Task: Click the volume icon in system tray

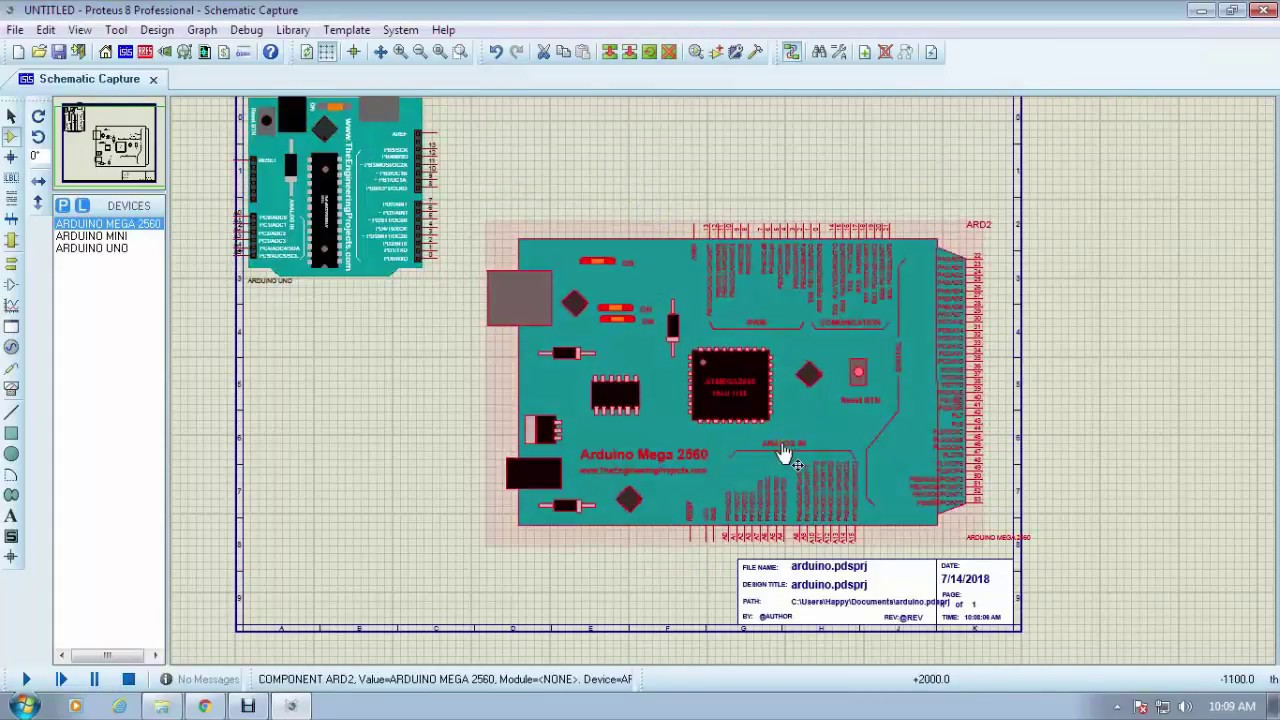Action: [1186, 707]
